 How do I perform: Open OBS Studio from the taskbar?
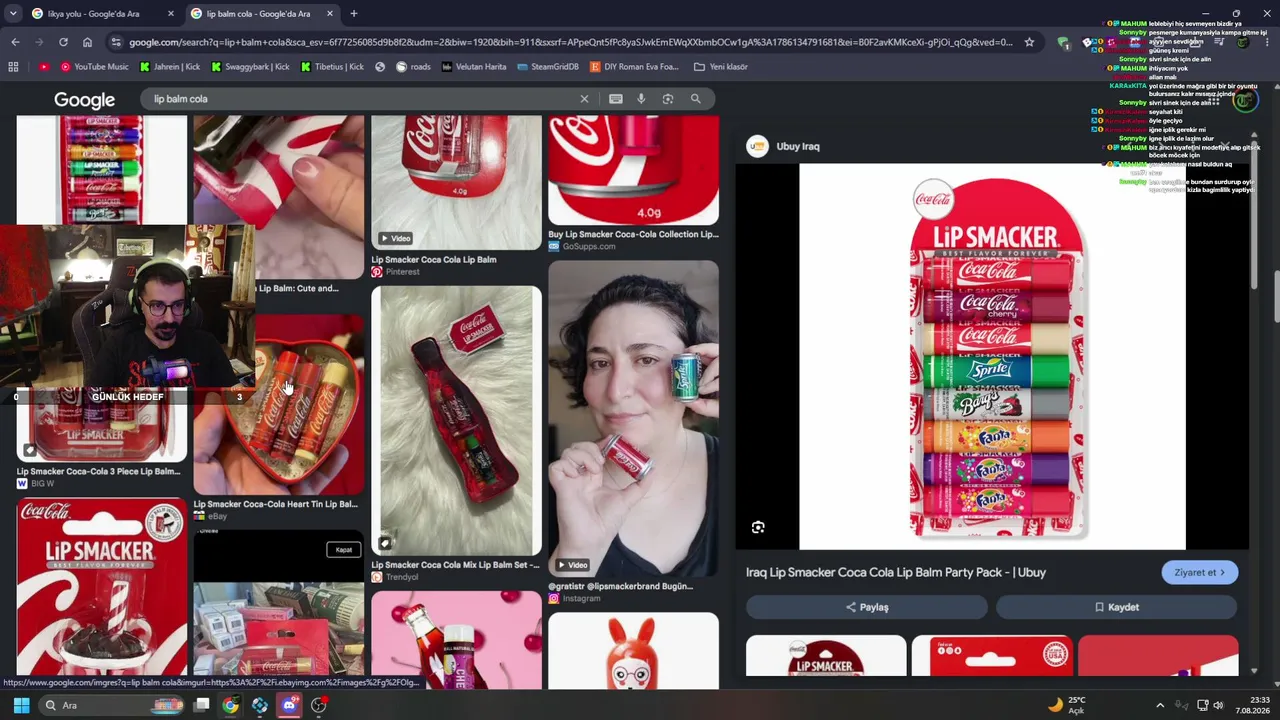point(319,705)
